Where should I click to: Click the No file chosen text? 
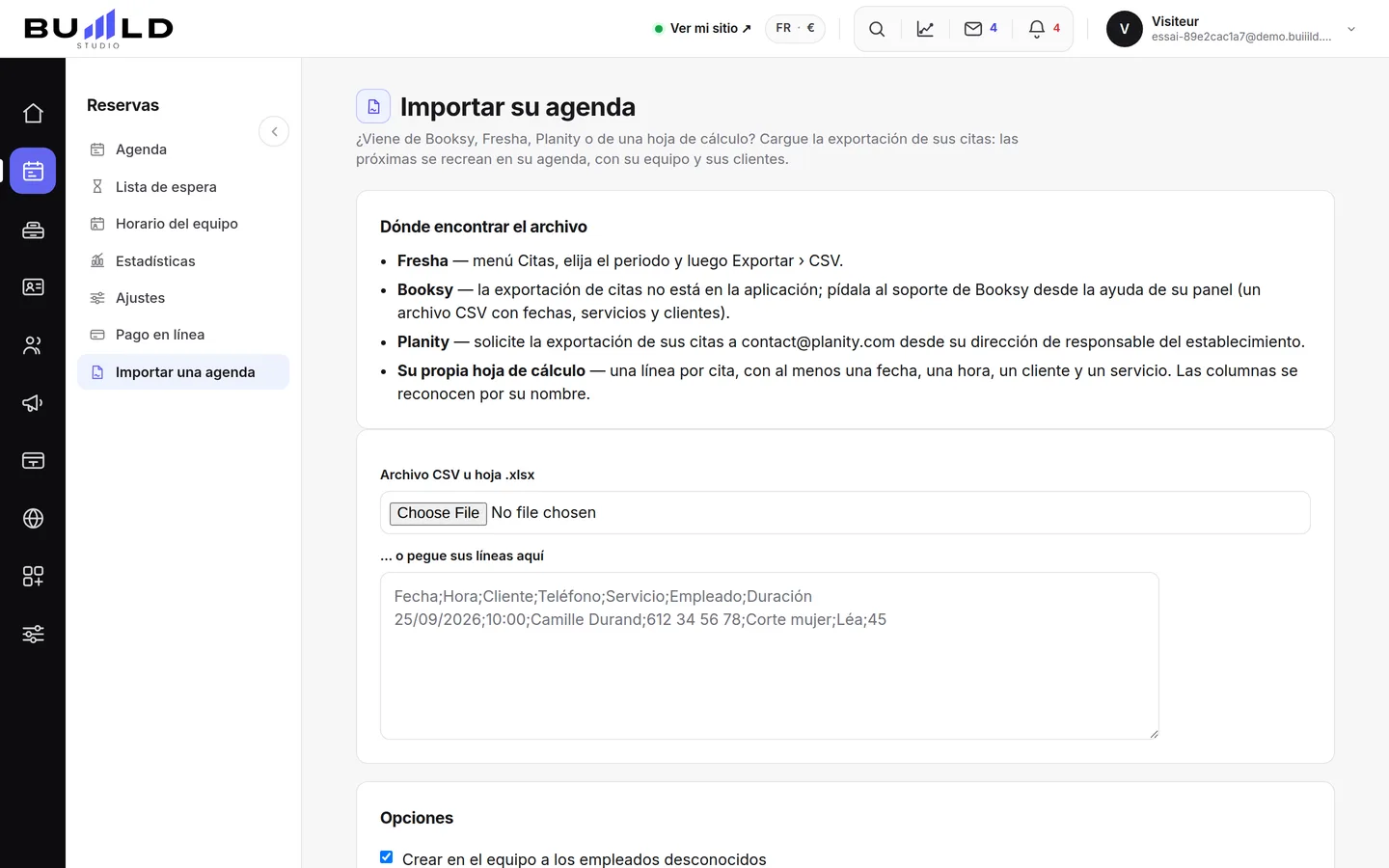point(543,513)
